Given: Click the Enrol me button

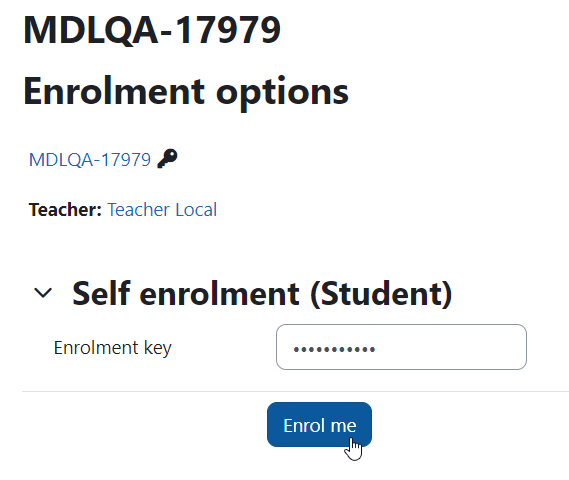Looking at the screenshot, I should pyautogui.click(x=319, y=424).
